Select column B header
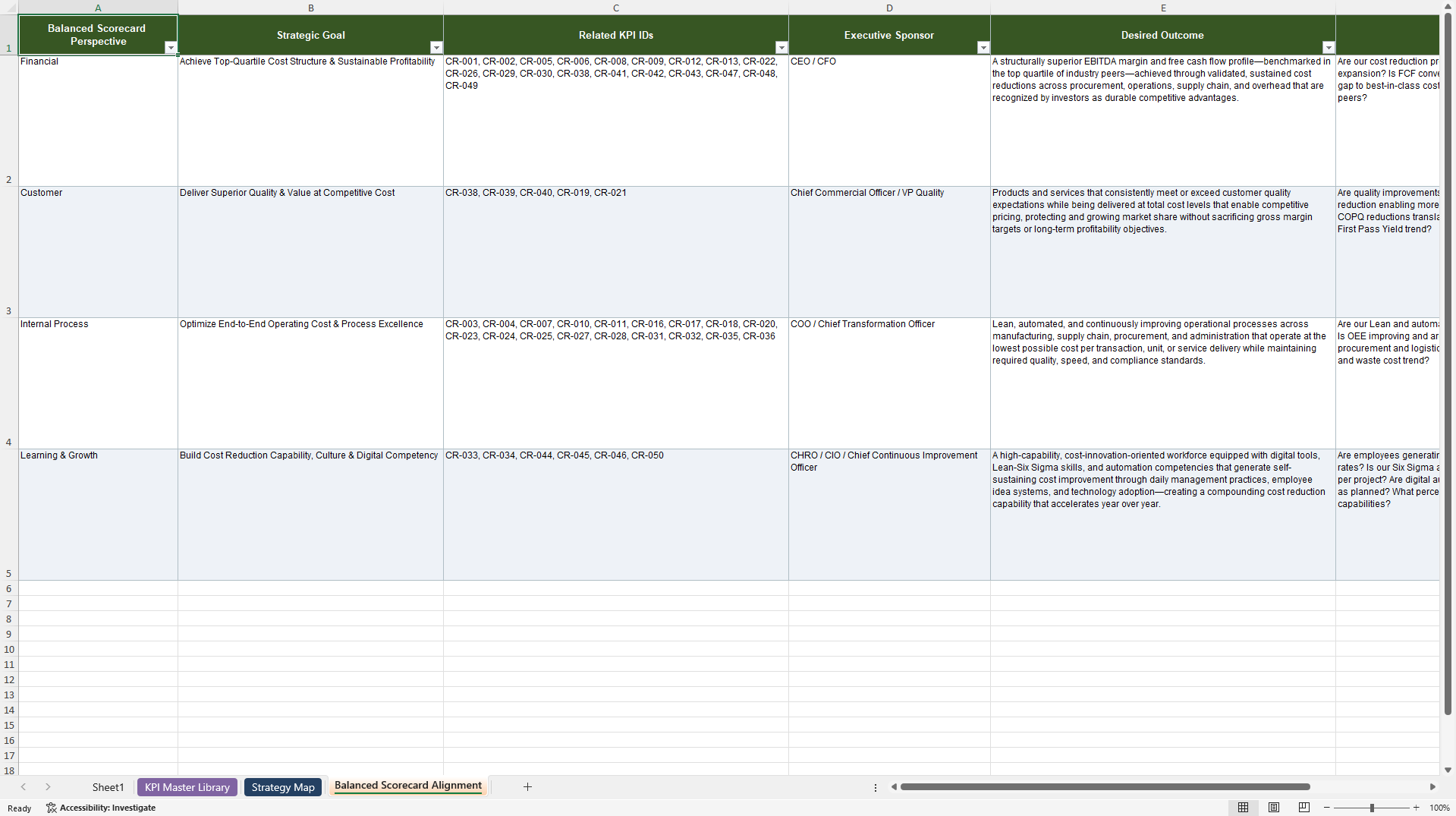The image size is (1456, 816). tap(311, 8)
